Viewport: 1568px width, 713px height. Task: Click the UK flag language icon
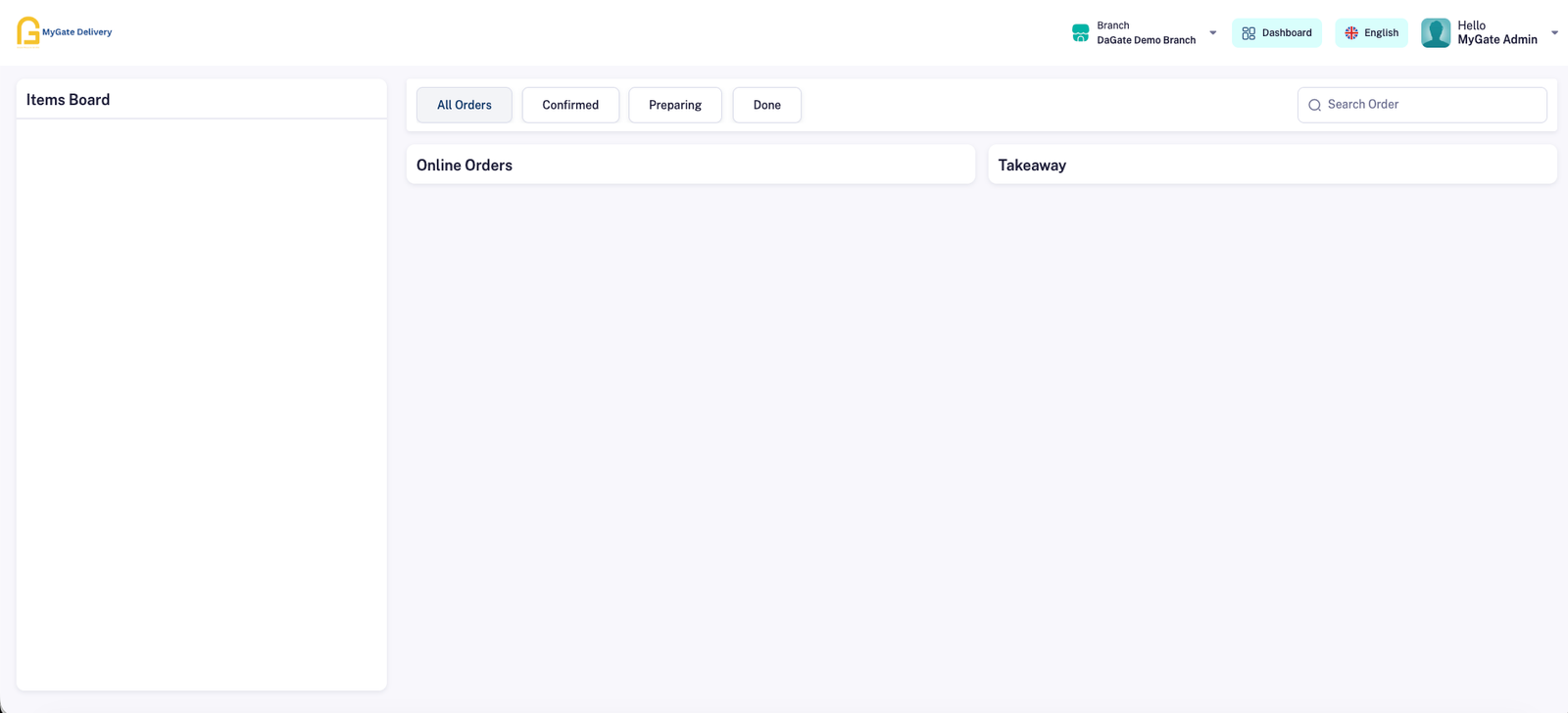(1351, 33)
